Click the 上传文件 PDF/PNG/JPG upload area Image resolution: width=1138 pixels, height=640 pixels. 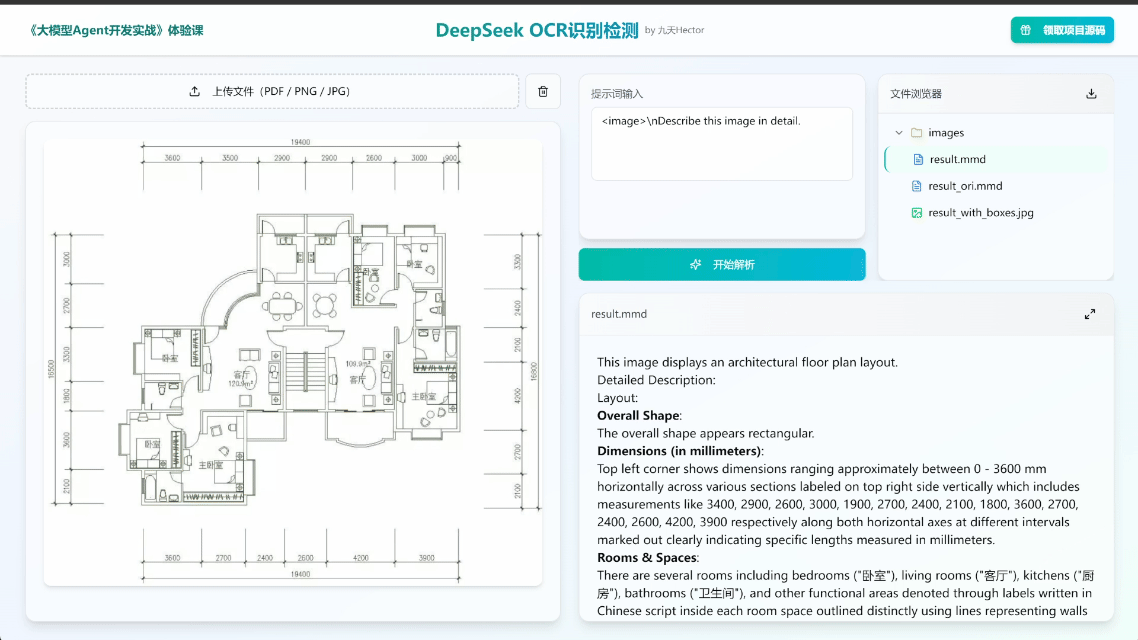pyautogui.click(x=272, y=91)
